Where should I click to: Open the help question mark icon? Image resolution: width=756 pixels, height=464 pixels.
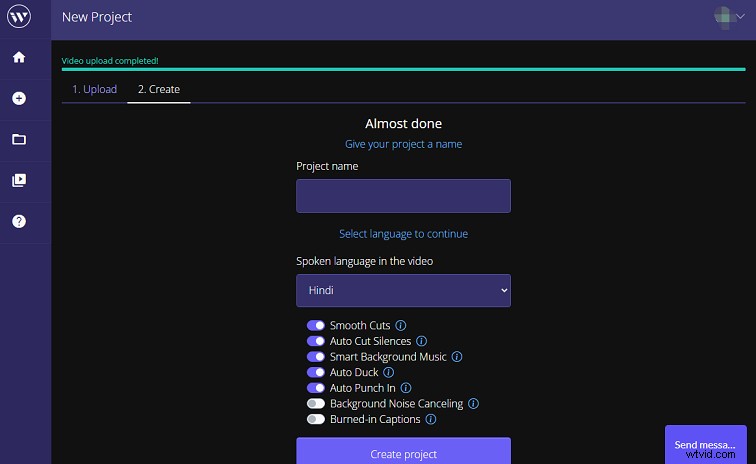point(19,221)
